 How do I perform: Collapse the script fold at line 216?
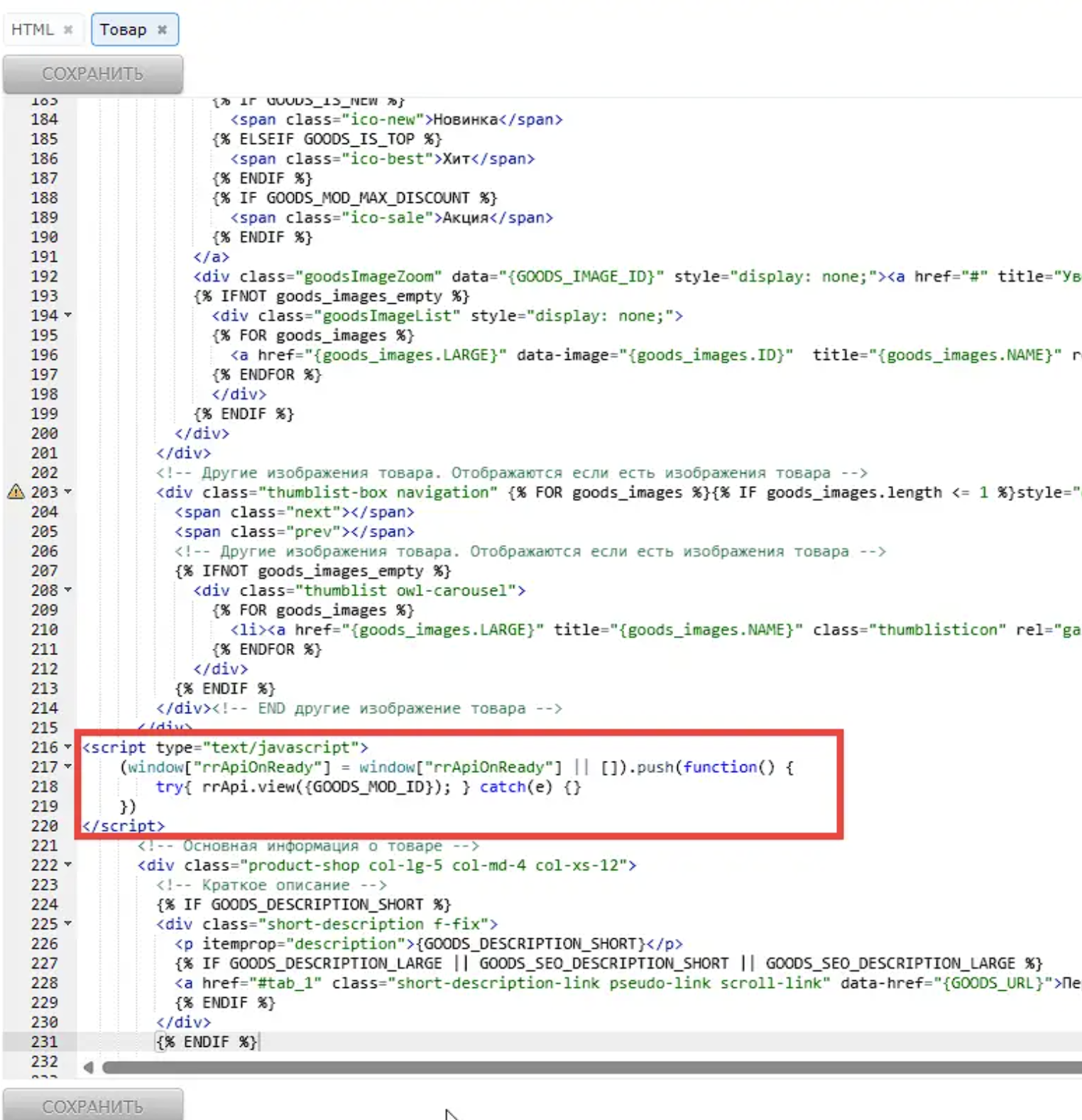pyautogui.click(x=68, y=747)
